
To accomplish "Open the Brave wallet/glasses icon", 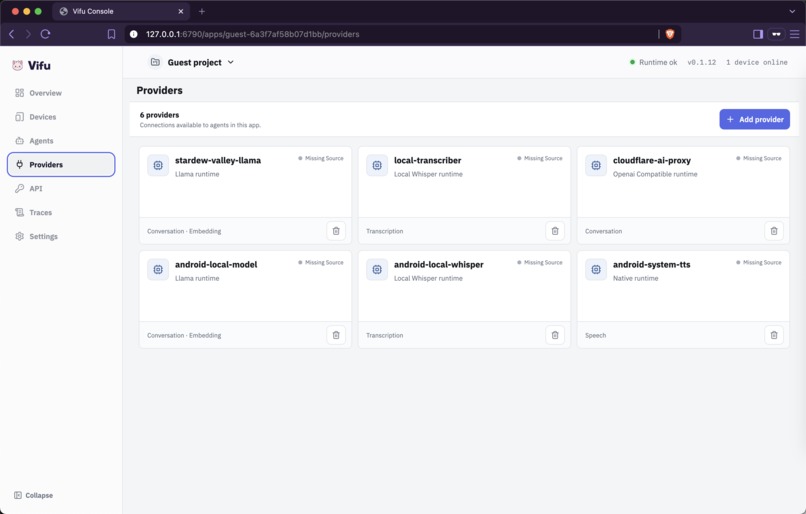I will [776, 34].
